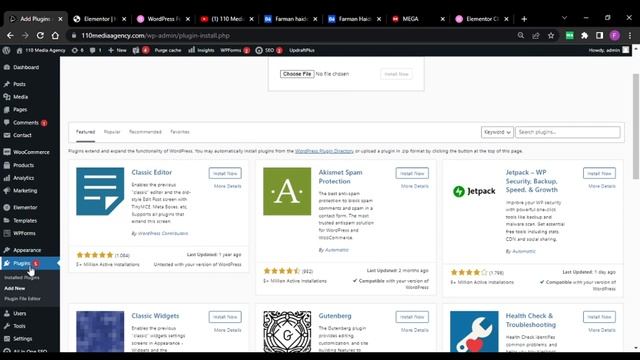Click the zoom magnifier icon in address bar

coord(521,36)
